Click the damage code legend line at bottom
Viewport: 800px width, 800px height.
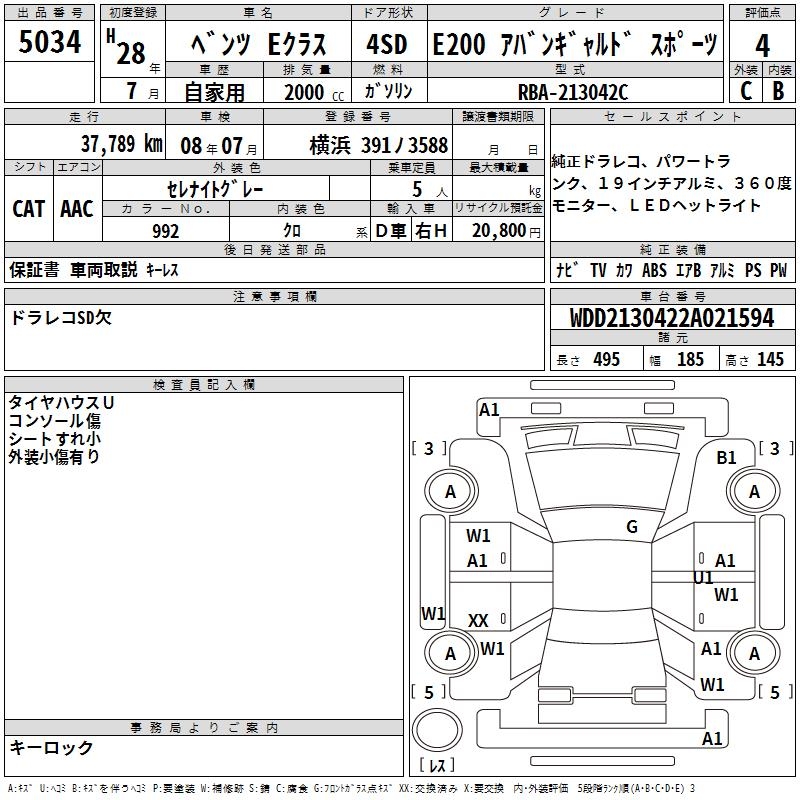351,788
